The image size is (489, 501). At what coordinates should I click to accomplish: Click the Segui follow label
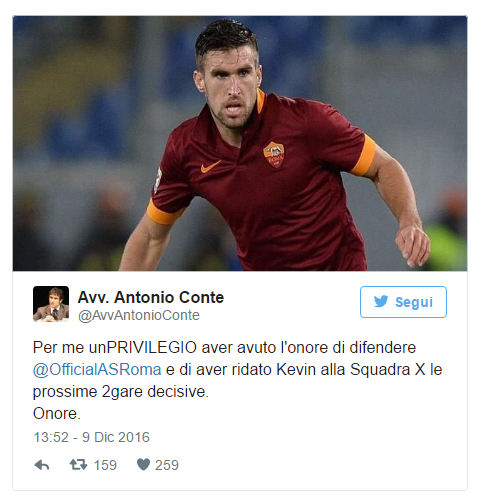(x=414, y=302)
